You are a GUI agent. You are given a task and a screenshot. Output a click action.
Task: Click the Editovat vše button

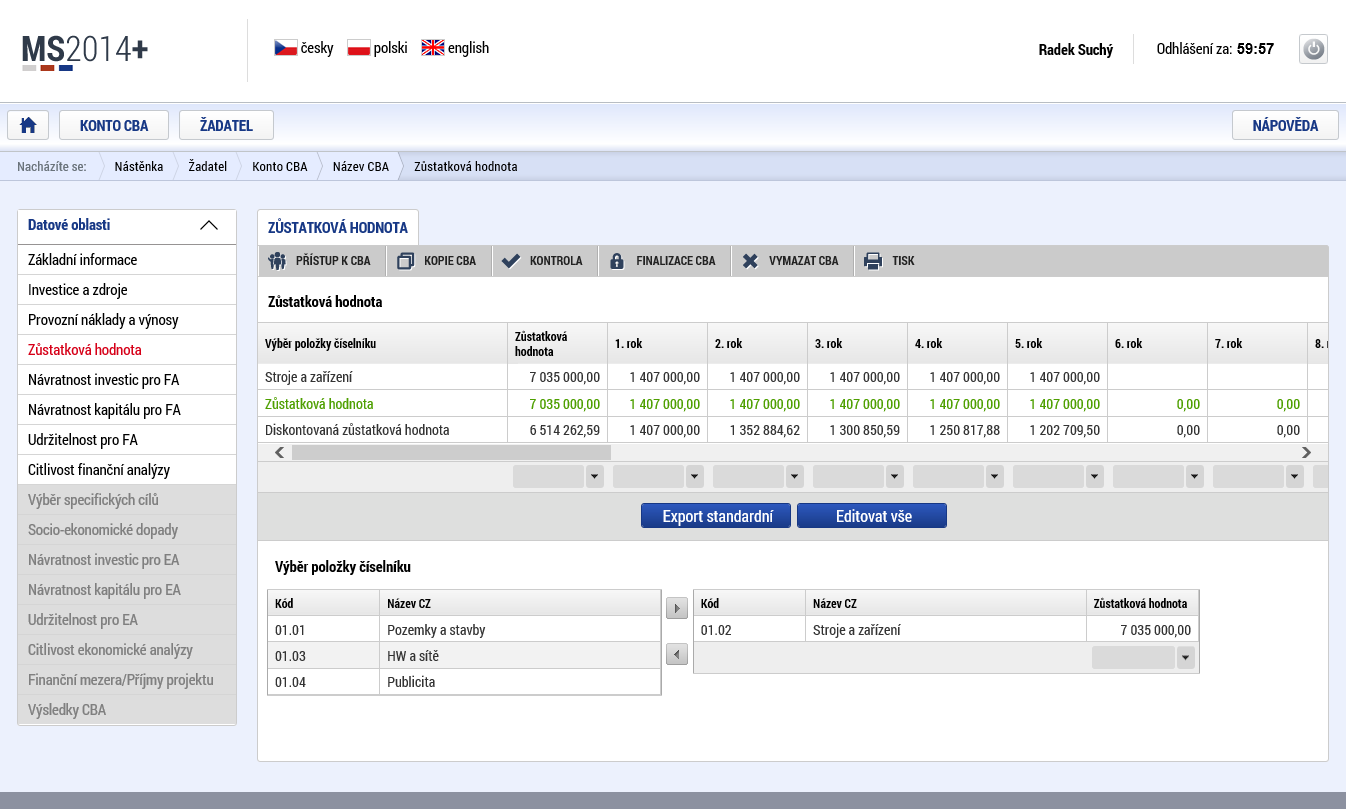click(x=872, y=516)
